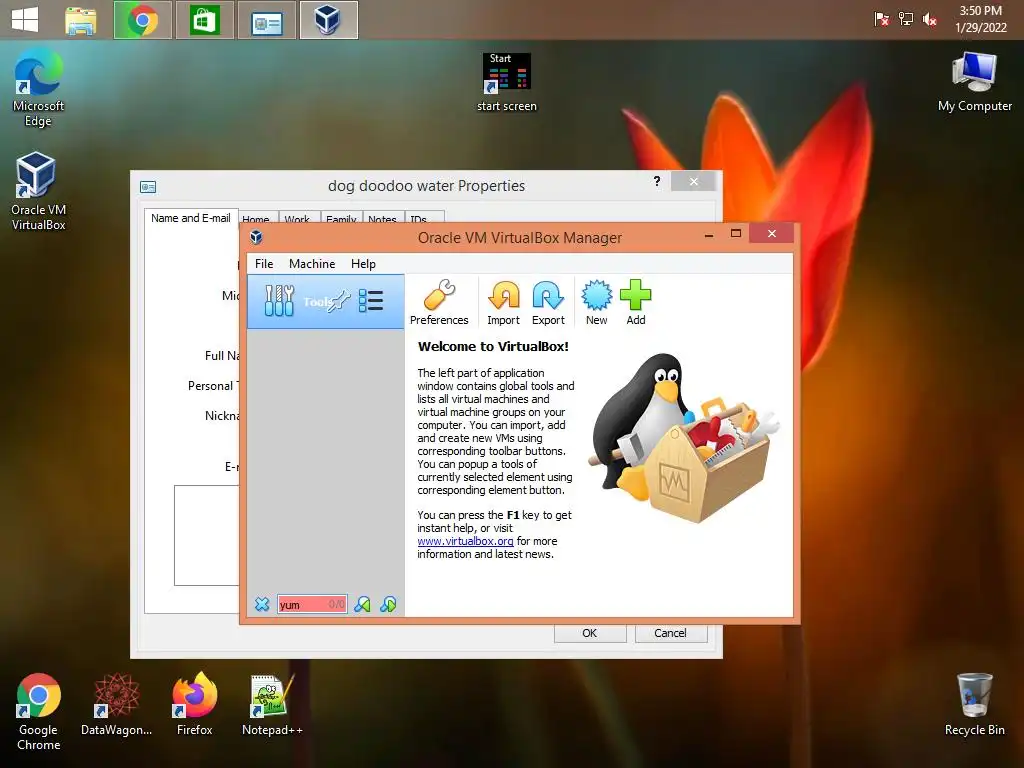The width and height of the screenshot is (1024, 768).
Task: Click the VirtualBox title bar app icon
Action: pyautogui.click(x=257, y=237)
